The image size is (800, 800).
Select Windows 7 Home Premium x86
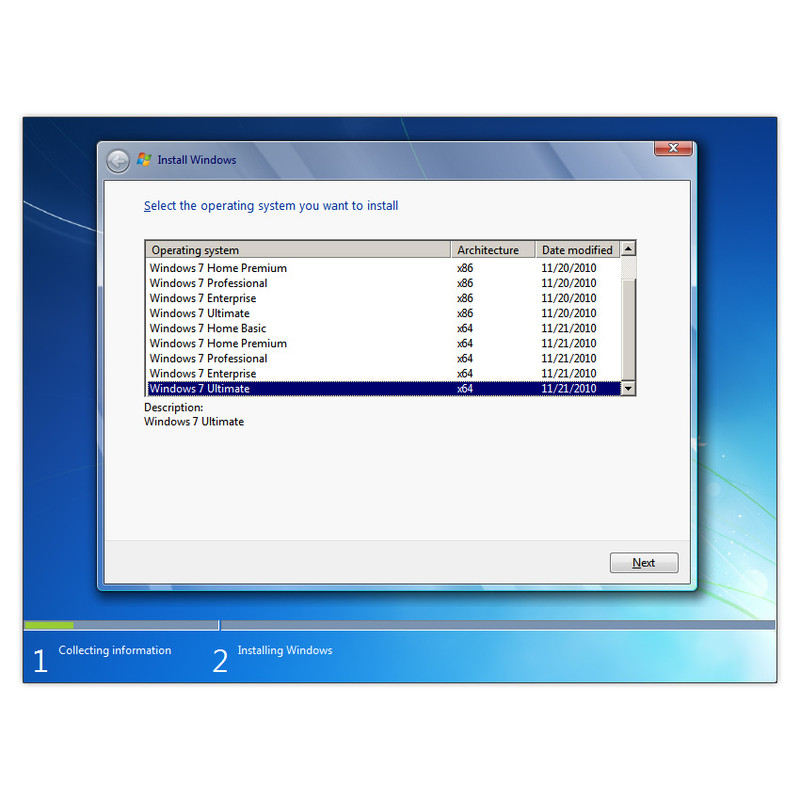384,268
